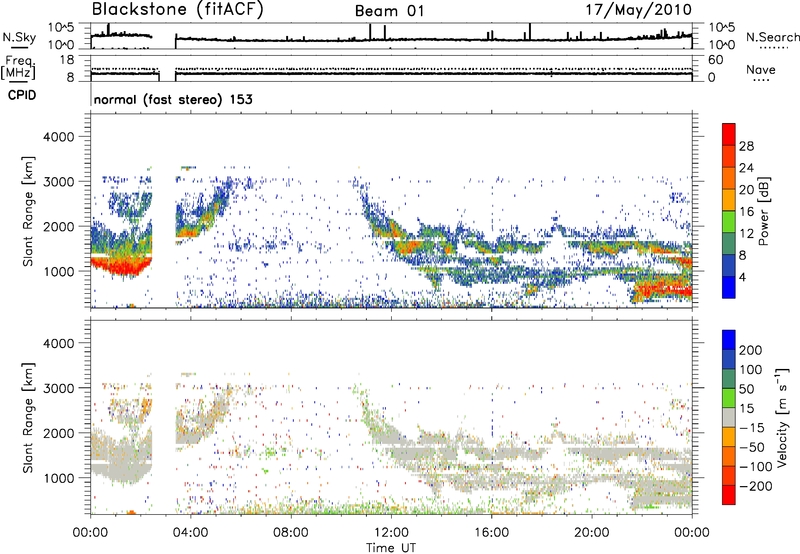Click the 'Blackstone (fitACF)' title text
Viewport: 800px width, 554px height.
coord(178,10)
